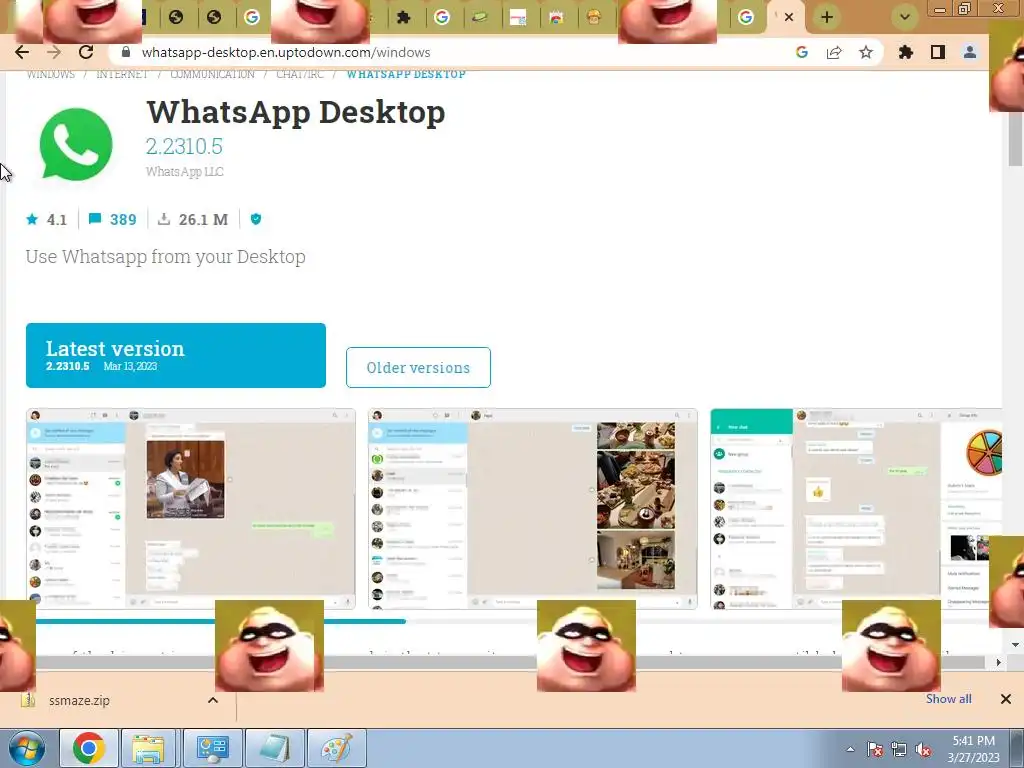
Task: Expand ssmaze.zip download options chevron
Action: (x=212, y=700)
